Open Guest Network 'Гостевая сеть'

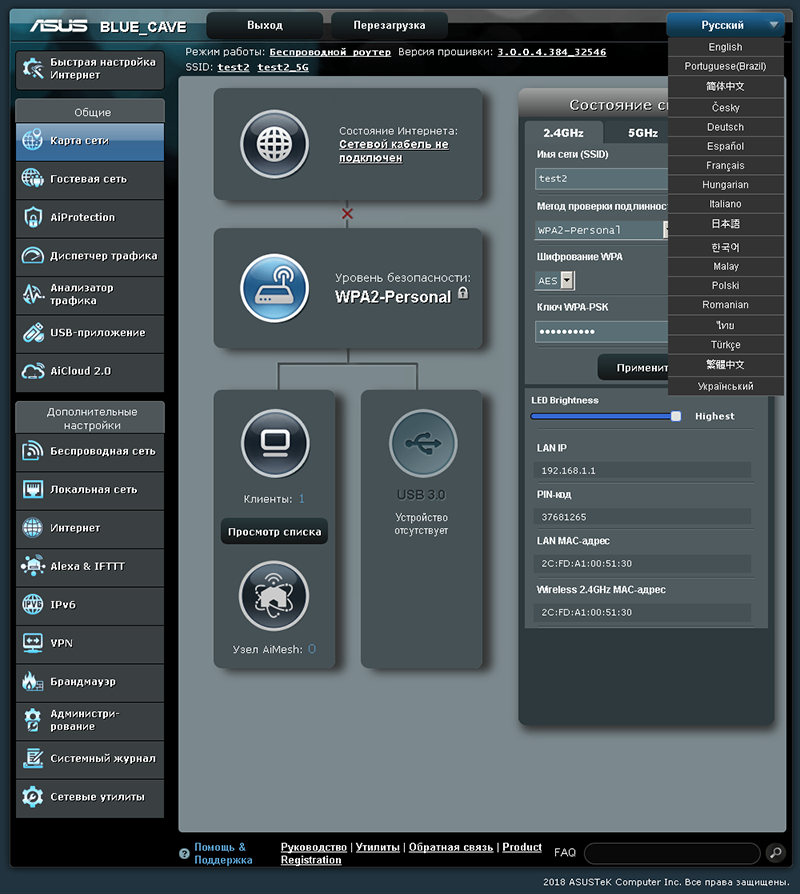pos(90,180)
